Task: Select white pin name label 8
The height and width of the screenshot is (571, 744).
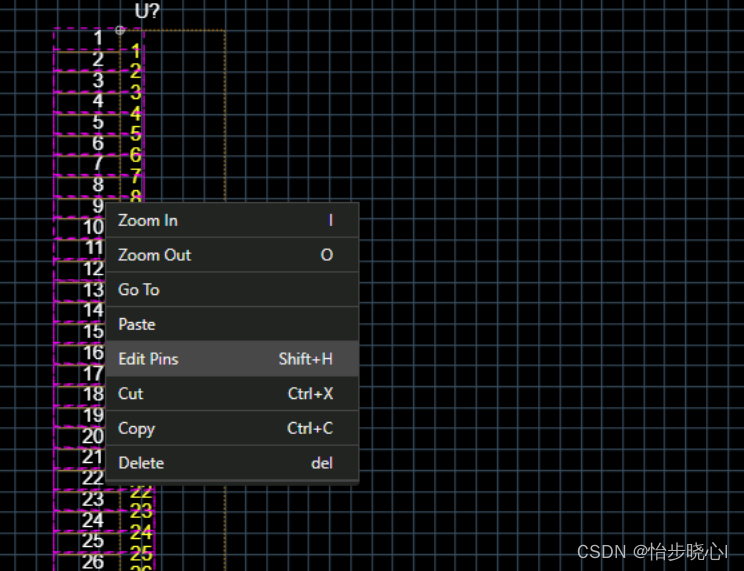Action: pos(97,185)
